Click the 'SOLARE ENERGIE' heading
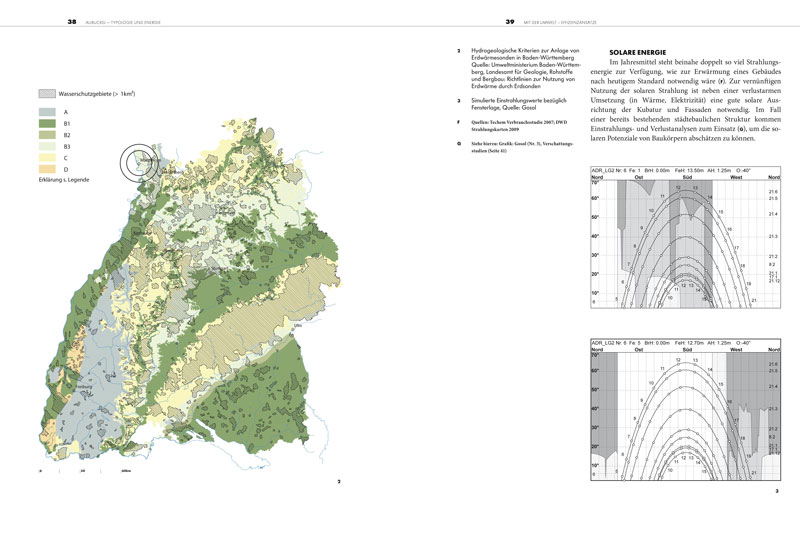The width and height of the screenshot is (800, 533). pos(642,51)
